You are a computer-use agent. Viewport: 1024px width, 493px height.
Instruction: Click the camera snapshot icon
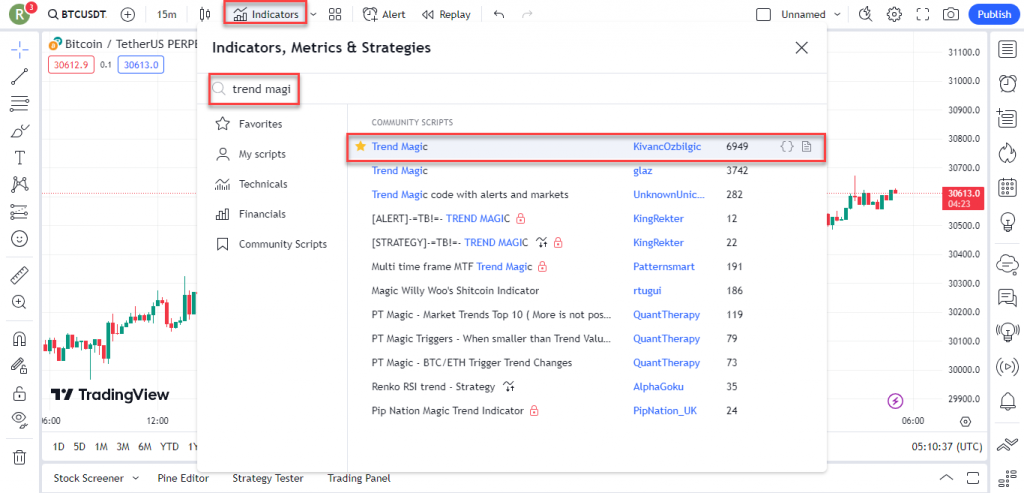point(952,14)
